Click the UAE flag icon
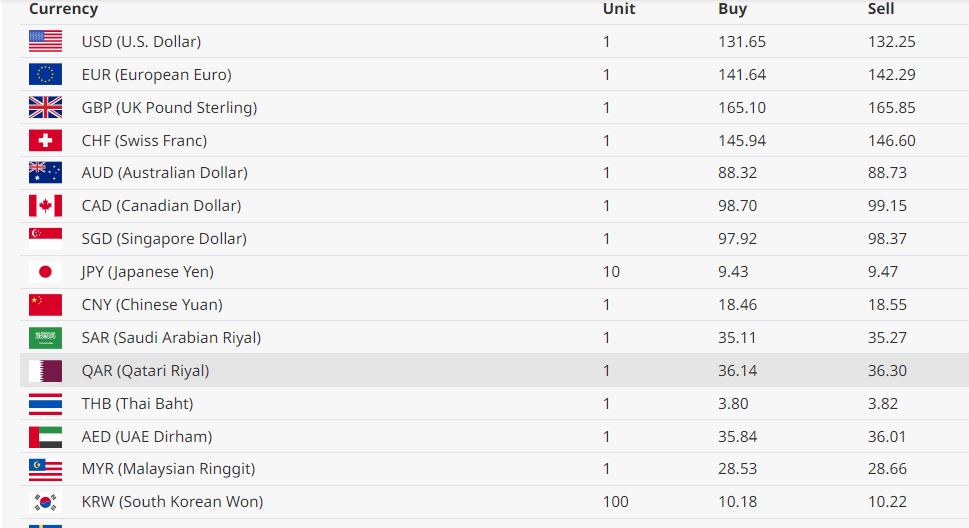This screenshot has height=528, width=969. click(x=45, y=437)
